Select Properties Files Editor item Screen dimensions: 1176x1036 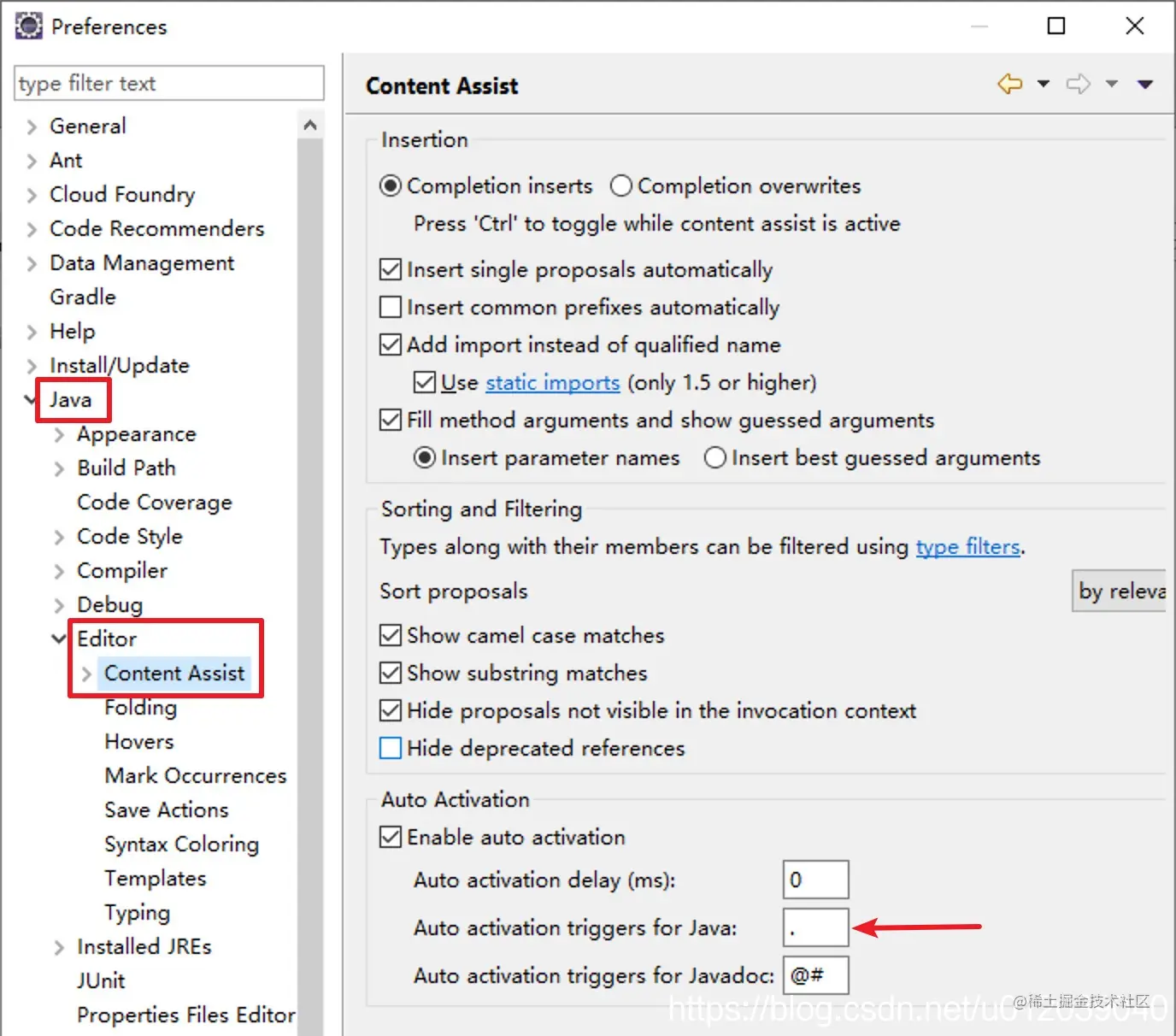click(186, 1015)
